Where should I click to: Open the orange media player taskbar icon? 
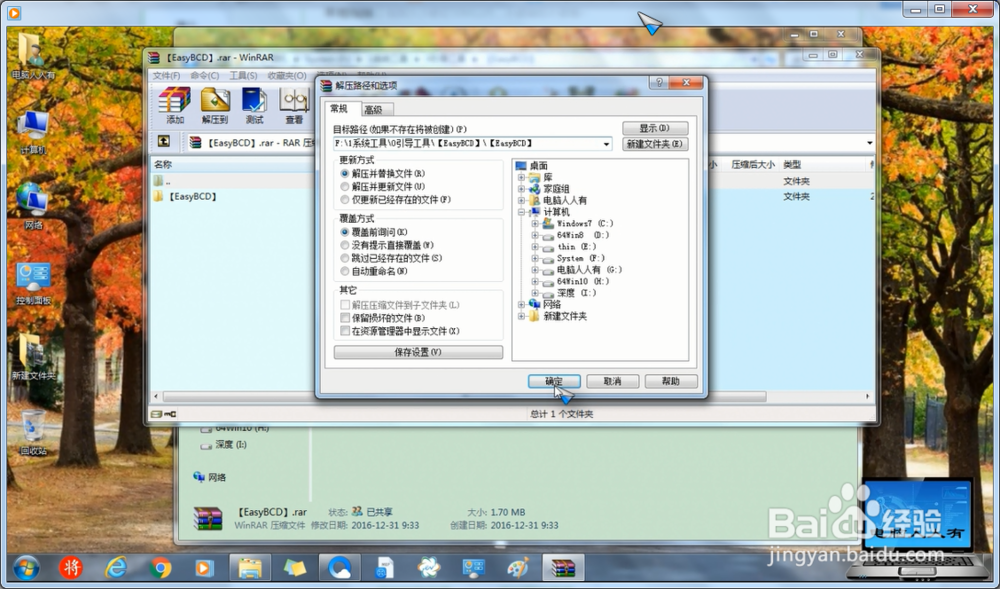(x=204, y=567)
